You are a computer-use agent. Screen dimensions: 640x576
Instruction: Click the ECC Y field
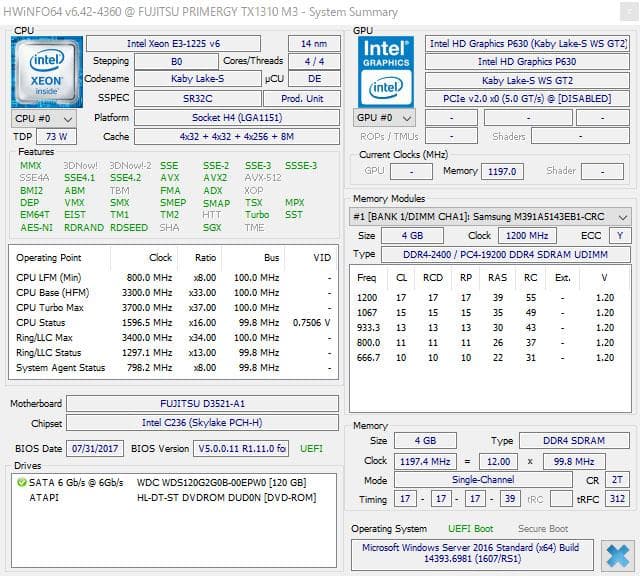(620, 236)
